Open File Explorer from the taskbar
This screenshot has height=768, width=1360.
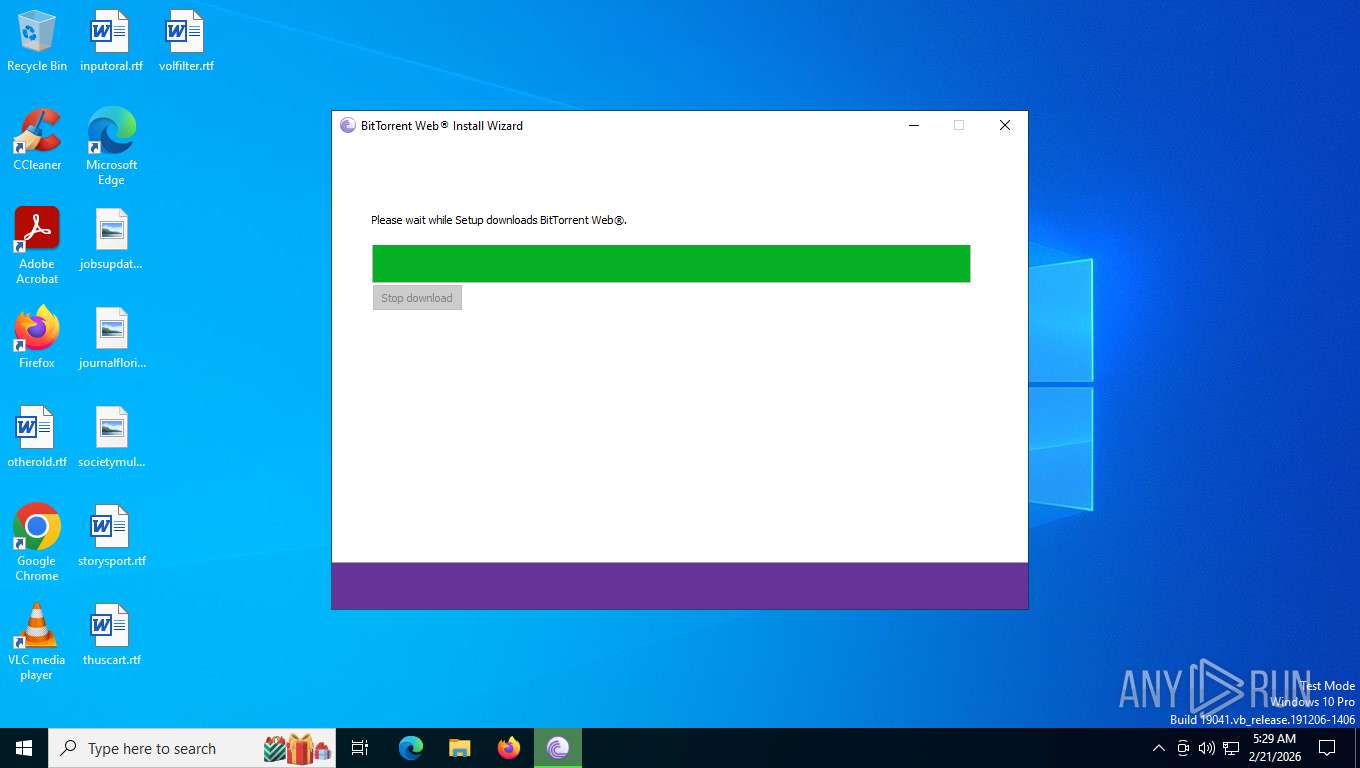tap(460, 748)
